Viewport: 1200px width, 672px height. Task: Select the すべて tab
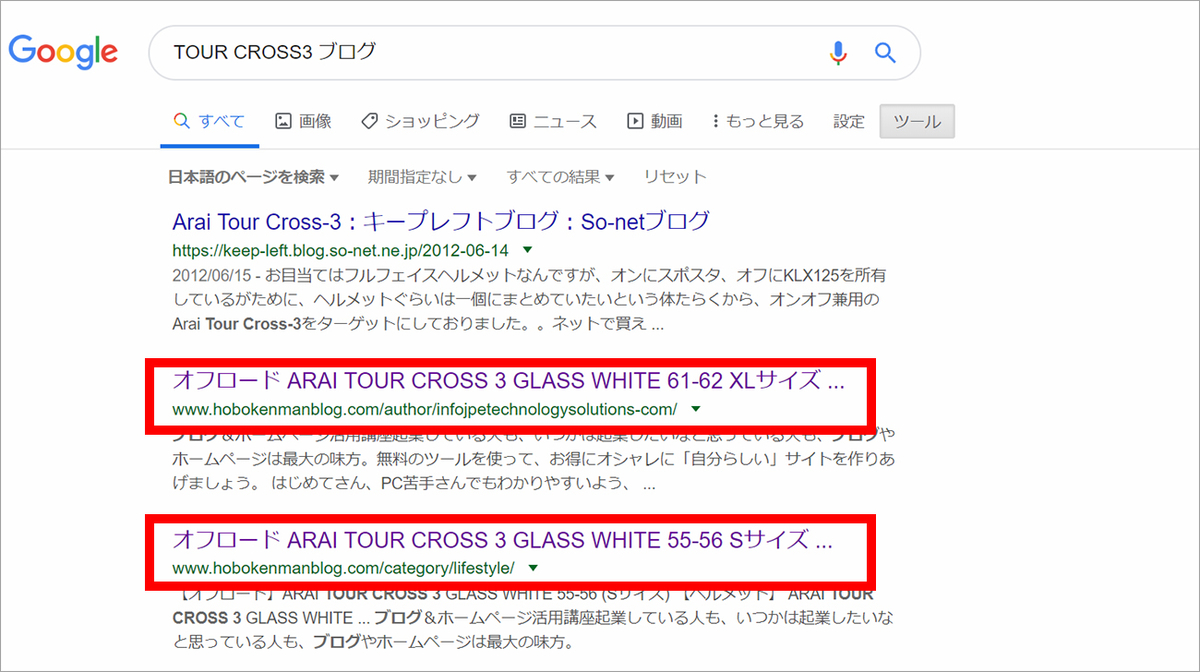[x=209, y=121]
